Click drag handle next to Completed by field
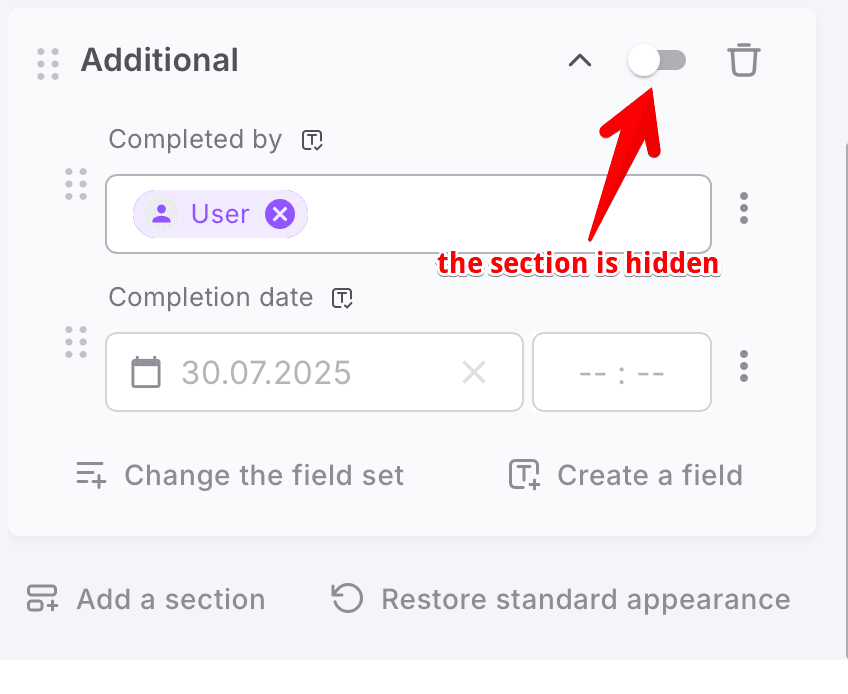Screen dimensions: 848x694 pyautogui.click(x=76, y=184)
